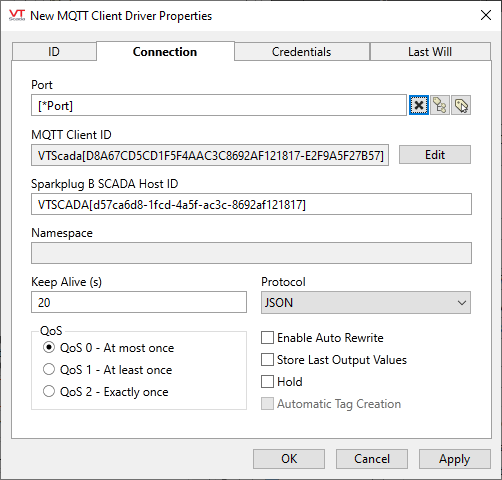Expand the Protocol dropdown showing JSON

366,303
